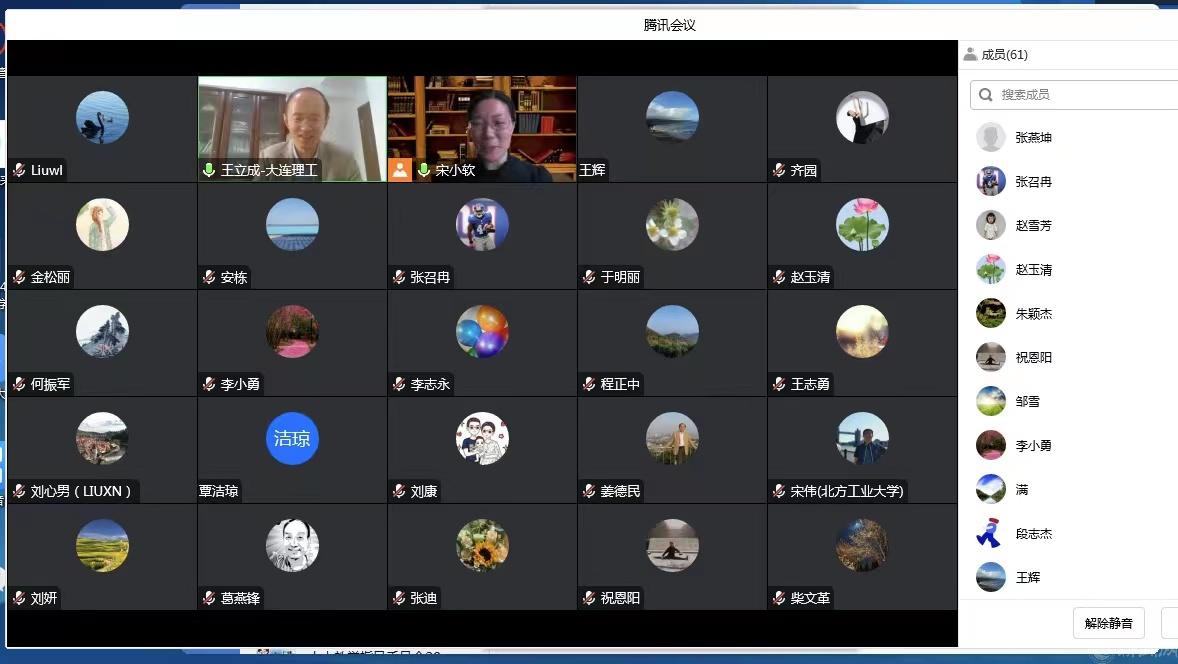Click the green microphone icon beside 宋小软

(x=423, y=170)
